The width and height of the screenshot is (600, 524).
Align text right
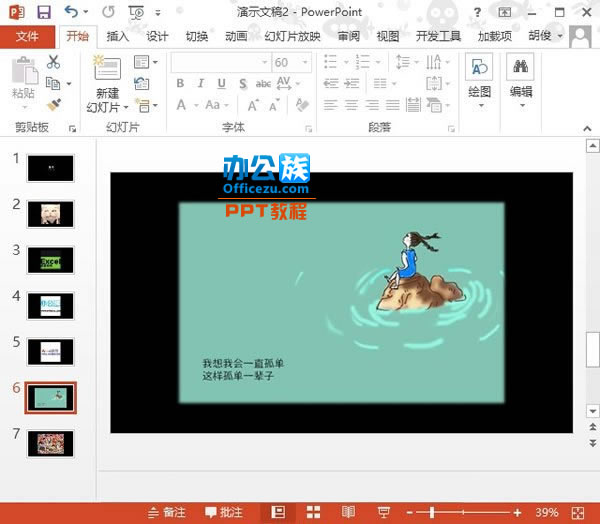372,104
